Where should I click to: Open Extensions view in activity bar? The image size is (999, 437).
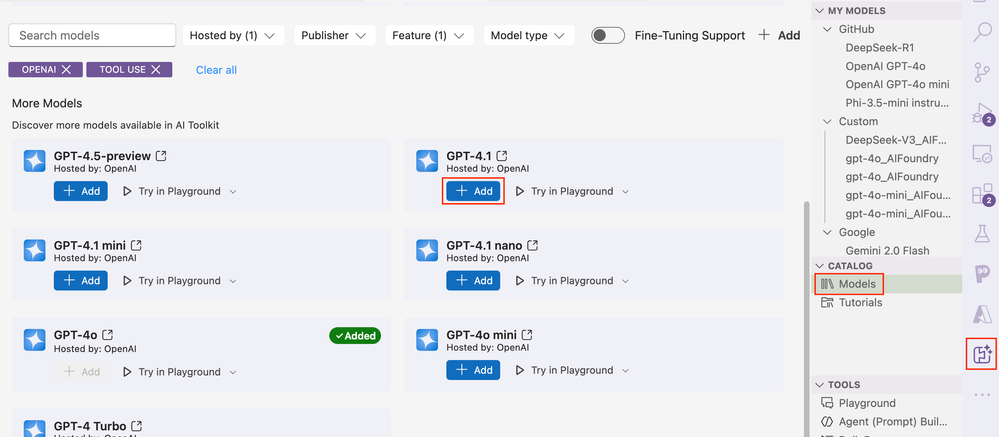982,194
